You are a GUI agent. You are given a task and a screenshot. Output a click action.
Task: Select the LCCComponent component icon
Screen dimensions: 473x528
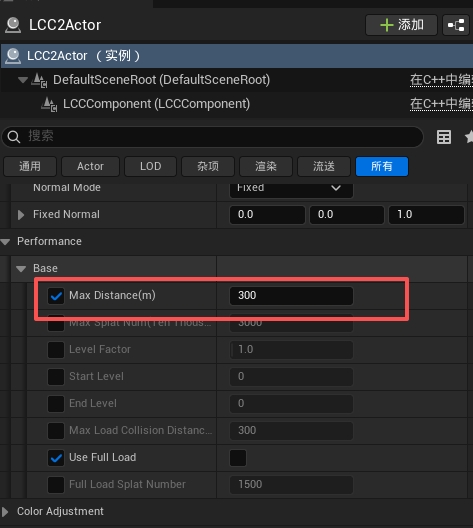pos(49,104)
